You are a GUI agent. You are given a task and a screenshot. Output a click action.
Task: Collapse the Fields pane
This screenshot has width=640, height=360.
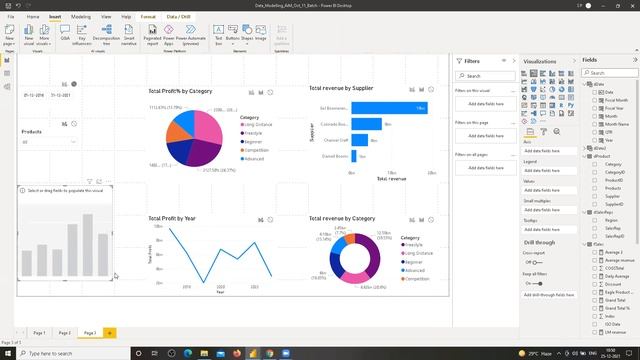tap(635, 60)
